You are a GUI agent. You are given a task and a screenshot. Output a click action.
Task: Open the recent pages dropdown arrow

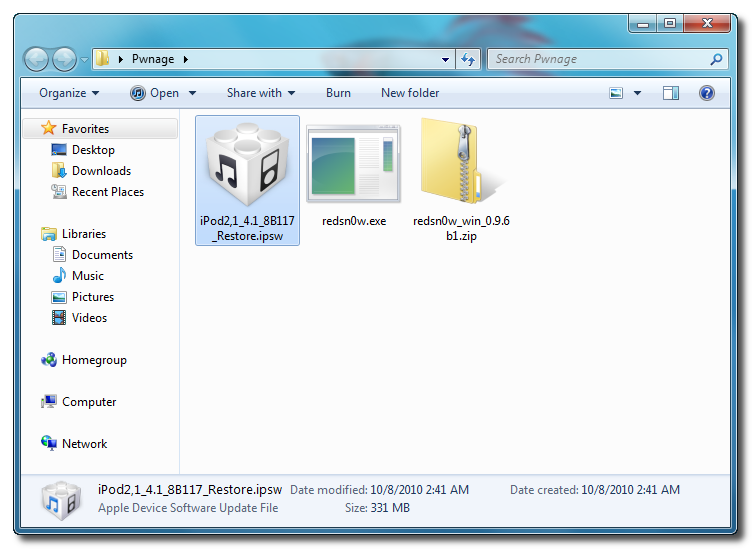tap(84, 60)
